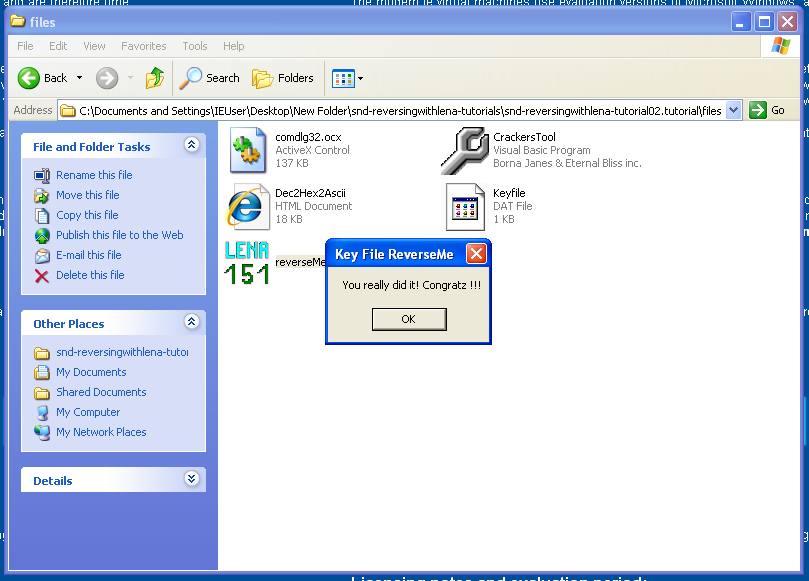The image size is (809, 581).
Task: Click Copy this file
Action: tap(87, 215)
